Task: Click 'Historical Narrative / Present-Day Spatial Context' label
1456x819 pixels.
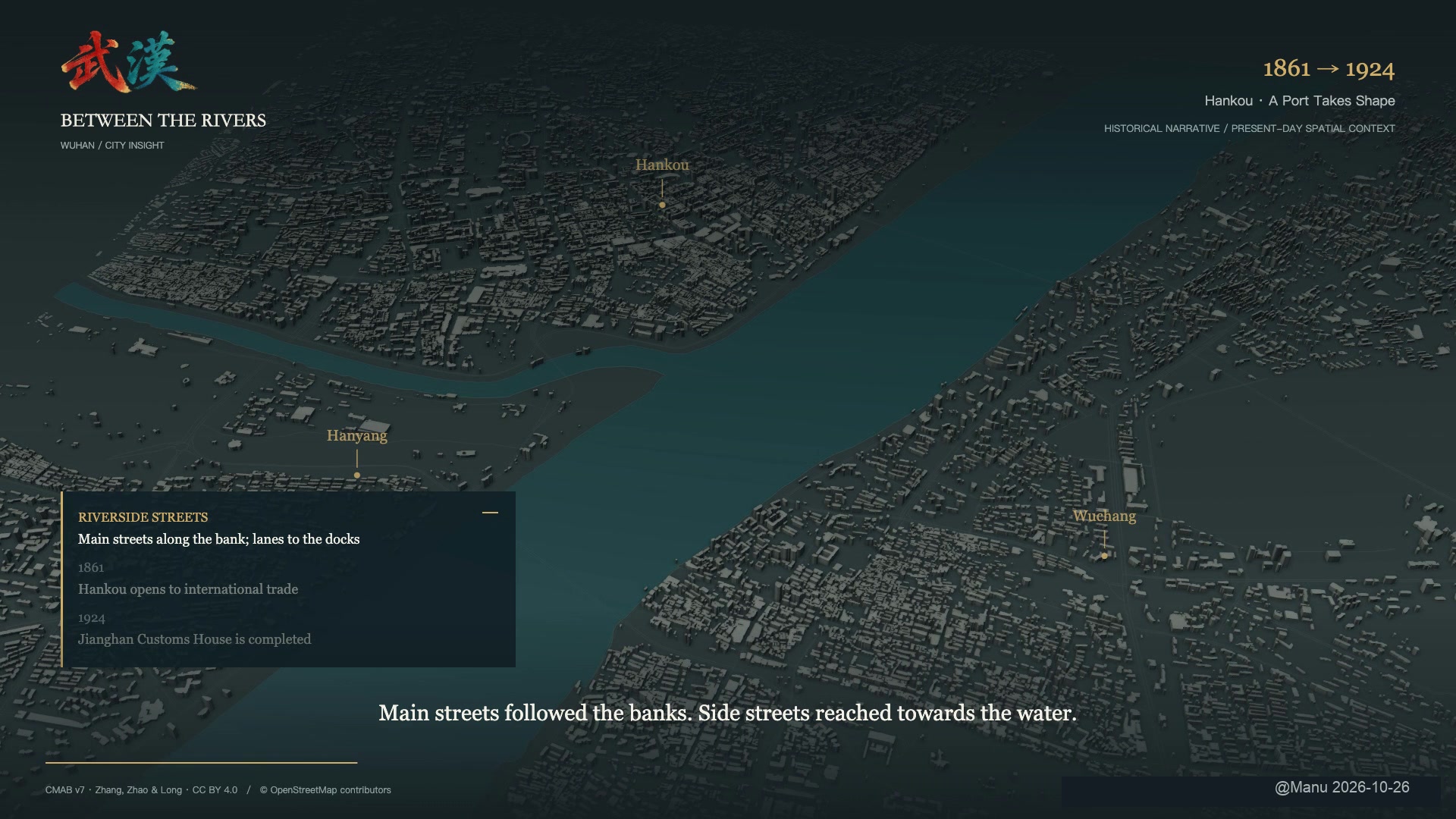Action: point(1250,128)
